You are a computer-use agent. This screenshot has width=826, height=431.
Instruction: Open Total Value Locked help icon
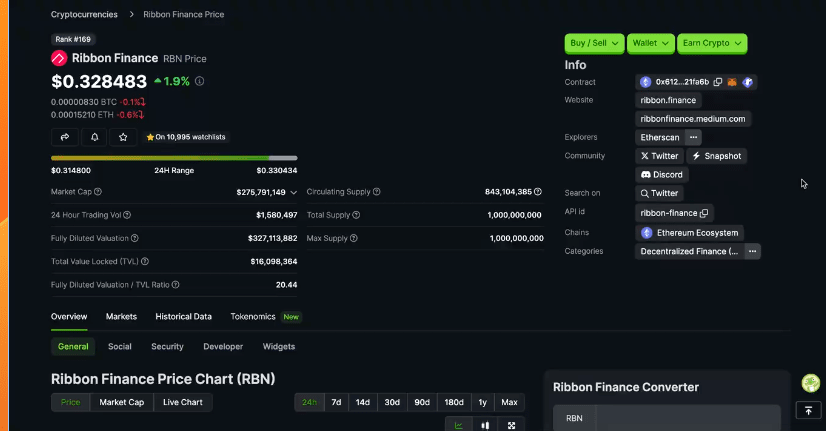point(145,261)
